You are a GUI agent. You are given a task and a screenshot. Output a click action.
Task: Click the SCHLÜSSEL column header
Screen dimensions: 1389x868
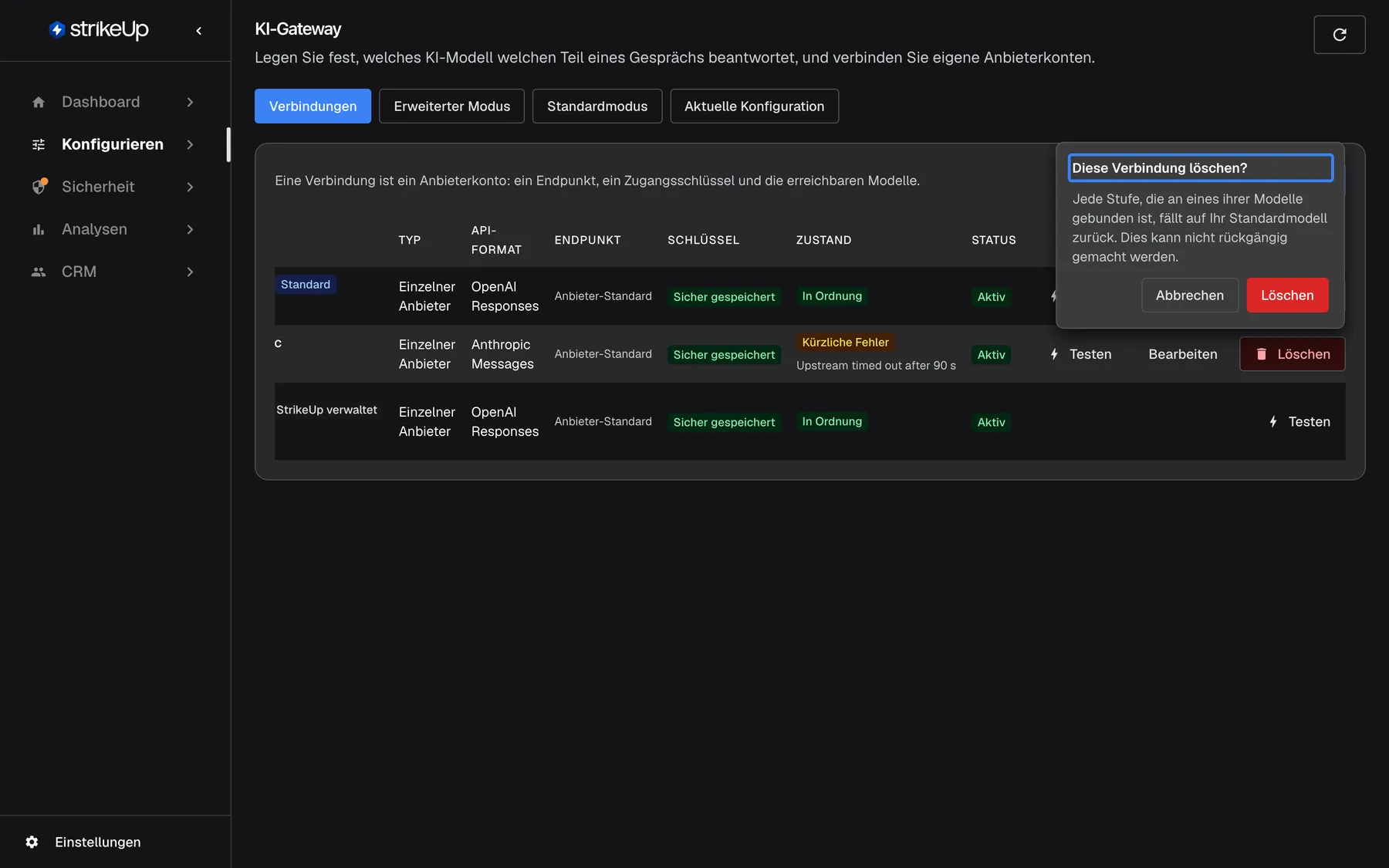(703, 240)
